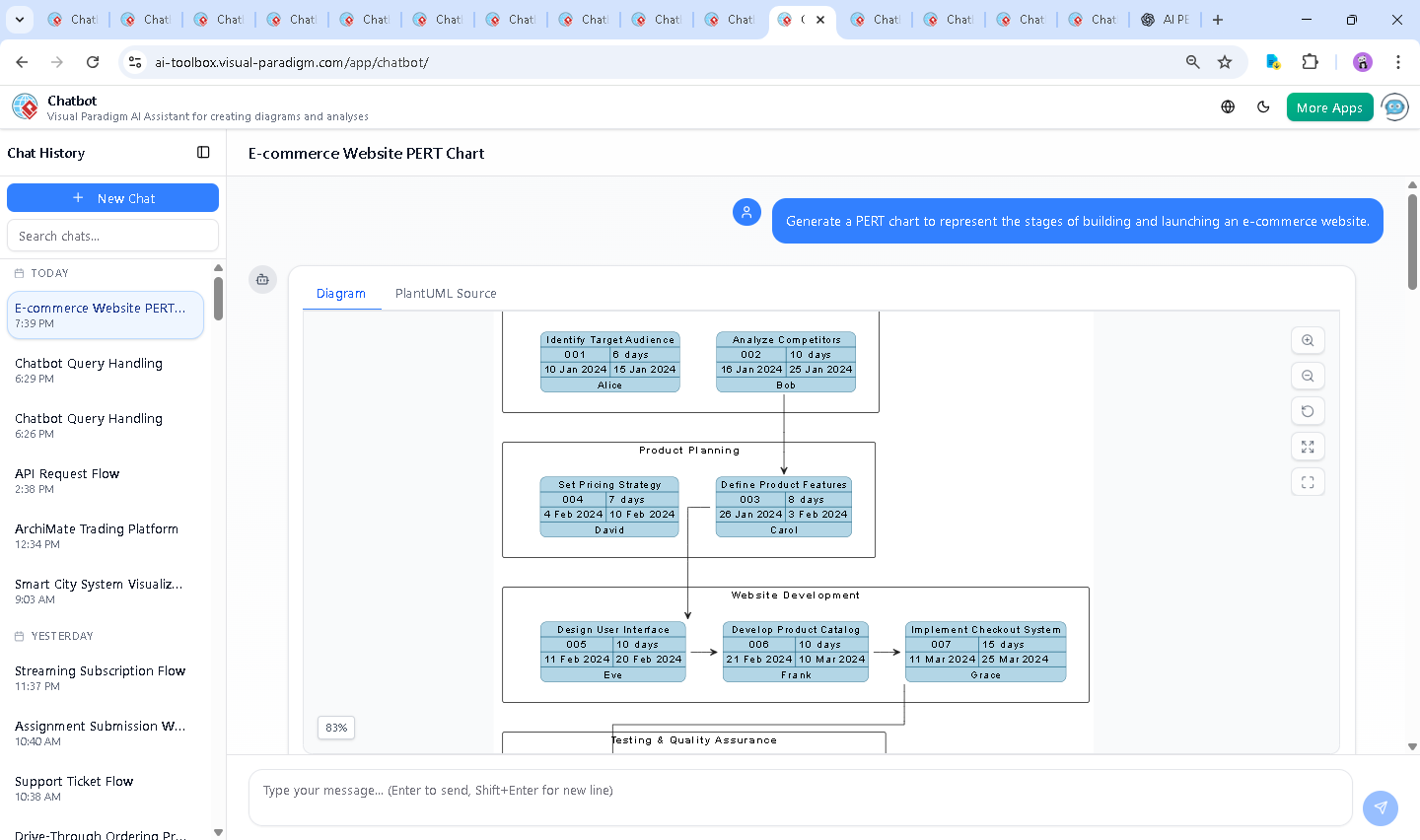The height and width of the screenshot is (840, 1420).
Task: Reset the diagram view
Action: tap(1308, 411)
